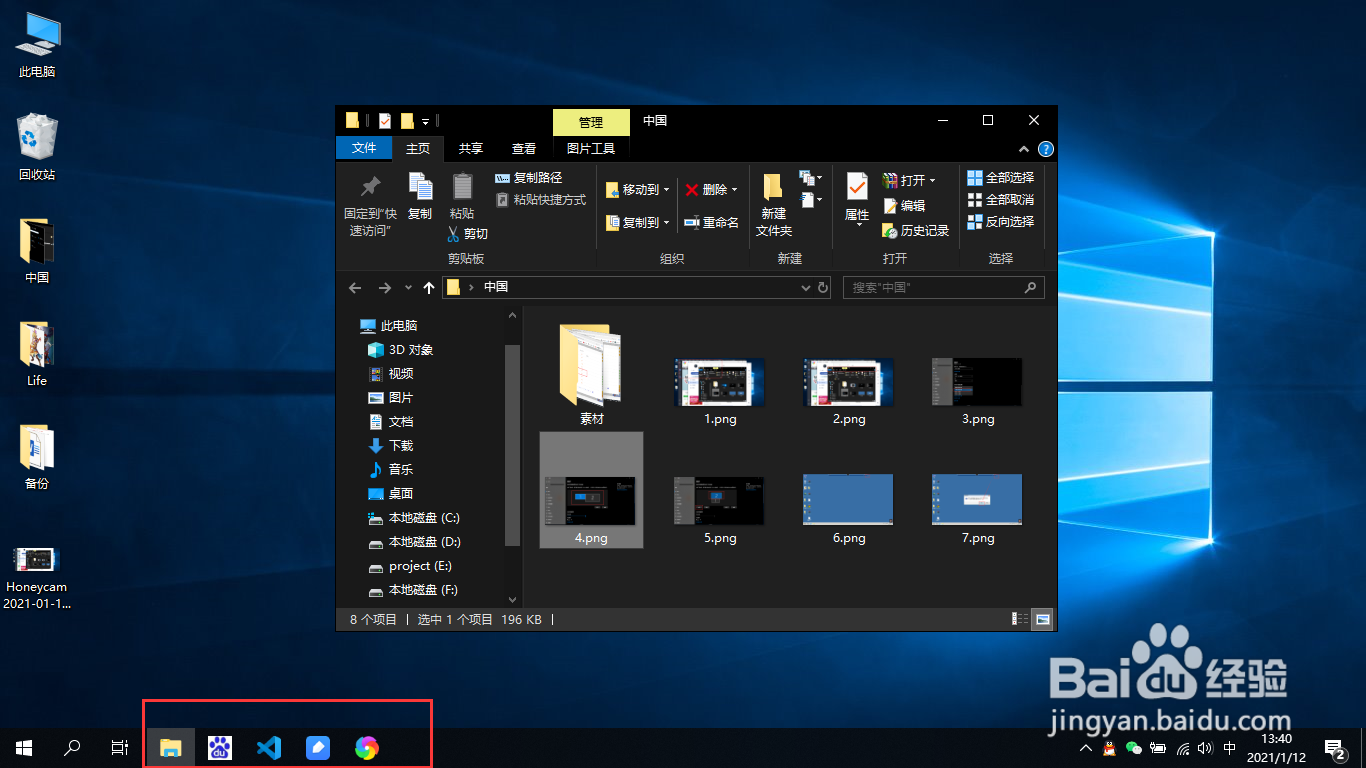Navigate back using the back arrow
Viewport: 1366px width, 768px height.
click(x=355, y=287)
